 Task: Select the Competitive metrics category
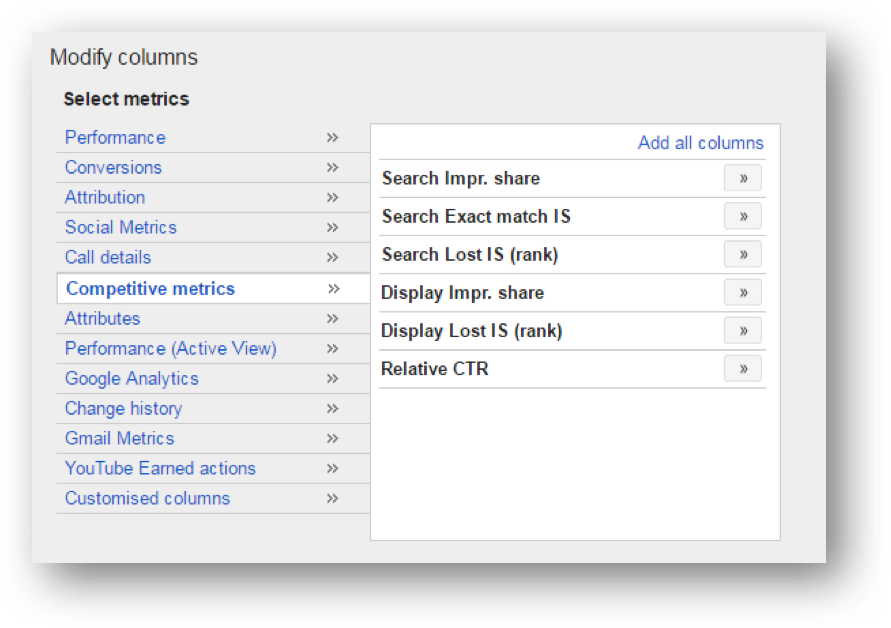point(150,289)
